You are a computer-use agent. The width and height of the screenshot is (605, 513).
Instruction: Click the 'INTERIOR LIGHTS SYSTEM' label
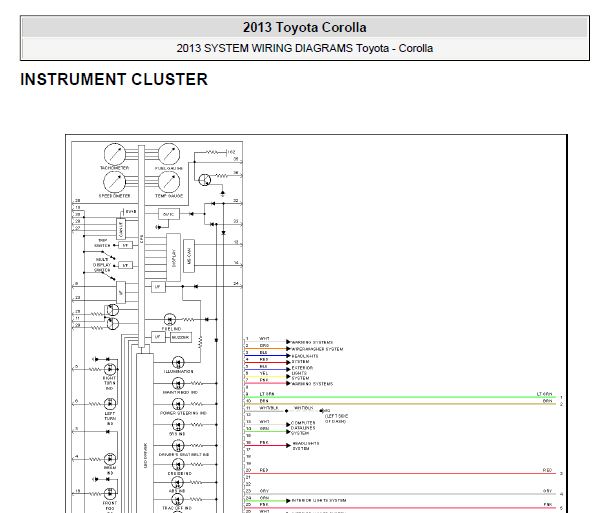coord(319,501)
